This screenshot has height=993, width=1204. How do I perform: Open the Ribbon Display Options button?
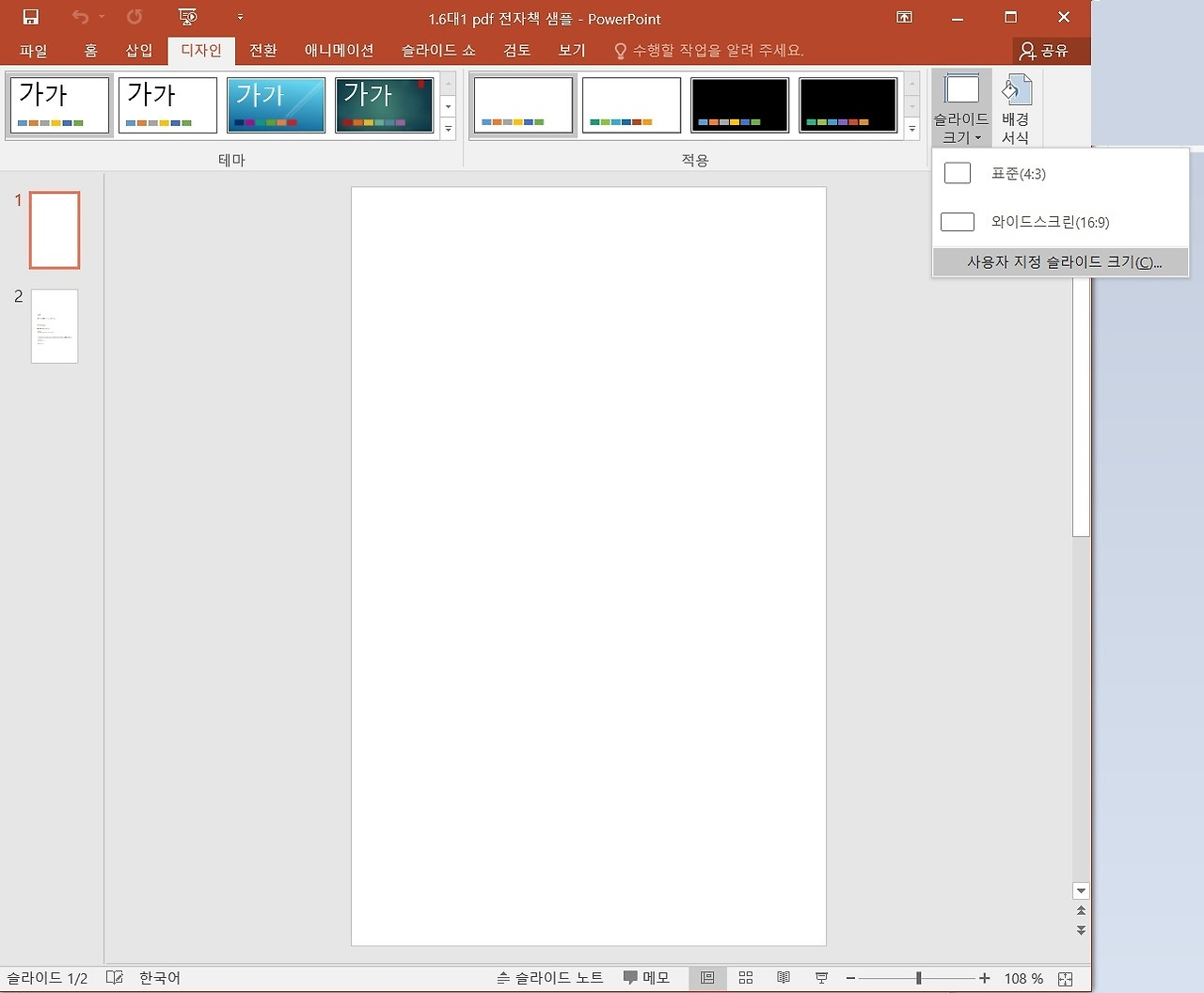[904, 17]
